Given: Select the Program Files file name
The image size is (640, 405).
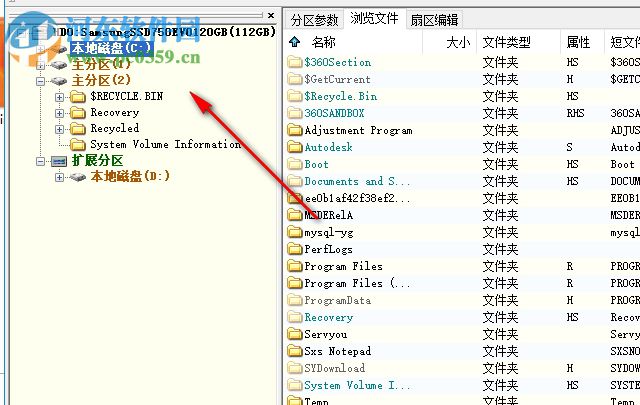Looking at the screenshot, I should (x=344, y=266).
